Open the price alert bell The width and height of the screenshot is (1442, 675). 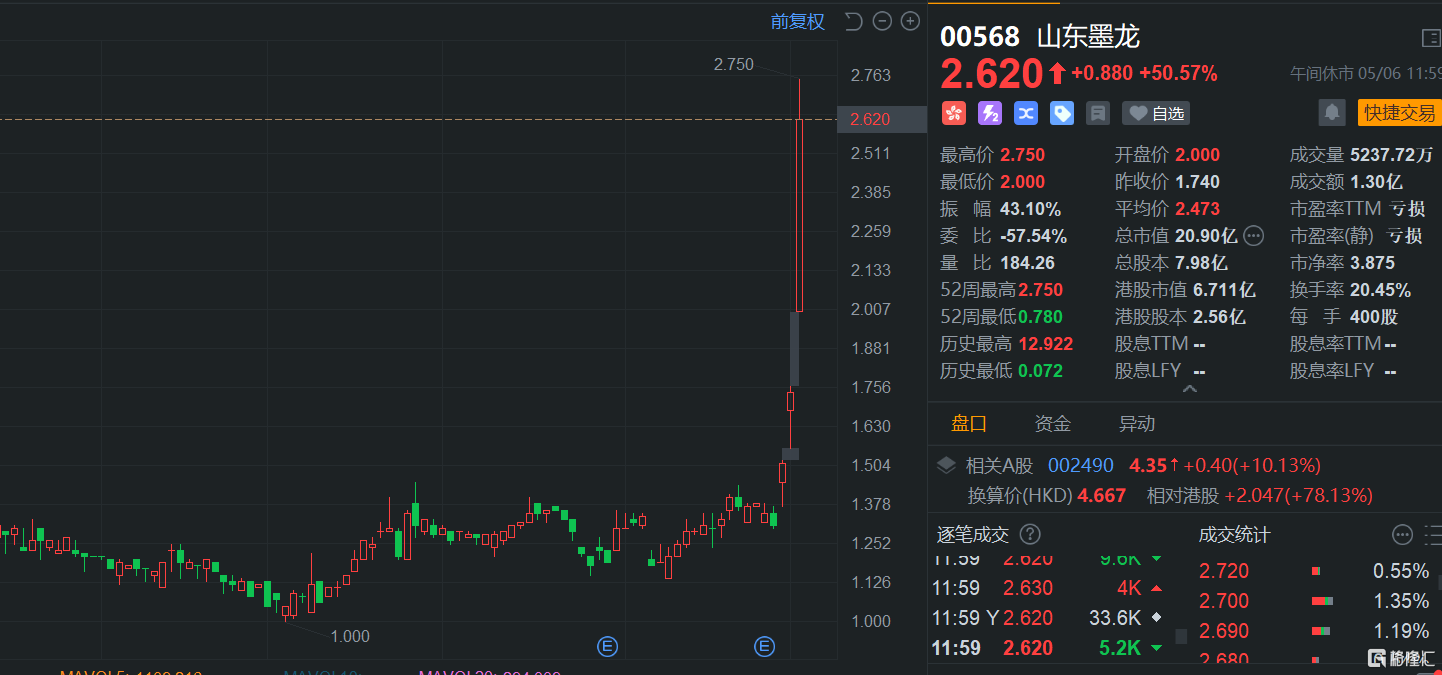[1332, 113]
